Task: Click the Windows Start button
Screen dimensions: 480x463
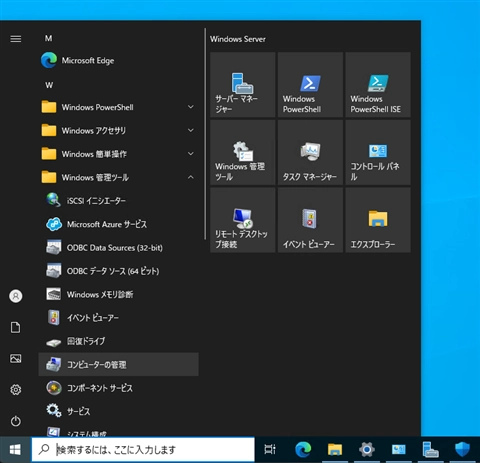Action: click(15, 450)
